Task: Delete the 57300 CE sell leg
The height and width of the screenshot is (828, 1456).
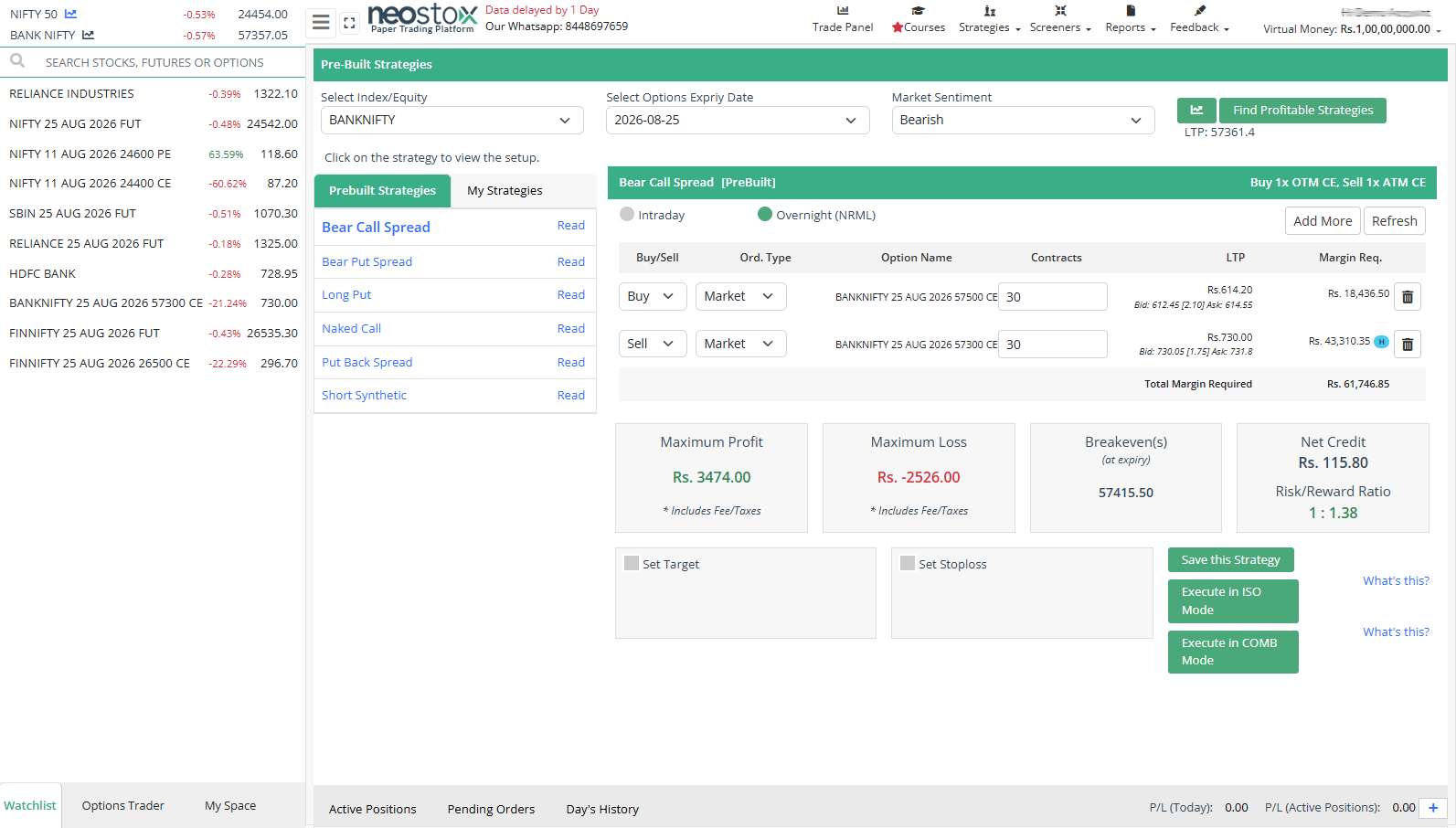Action: (1408, 344)
